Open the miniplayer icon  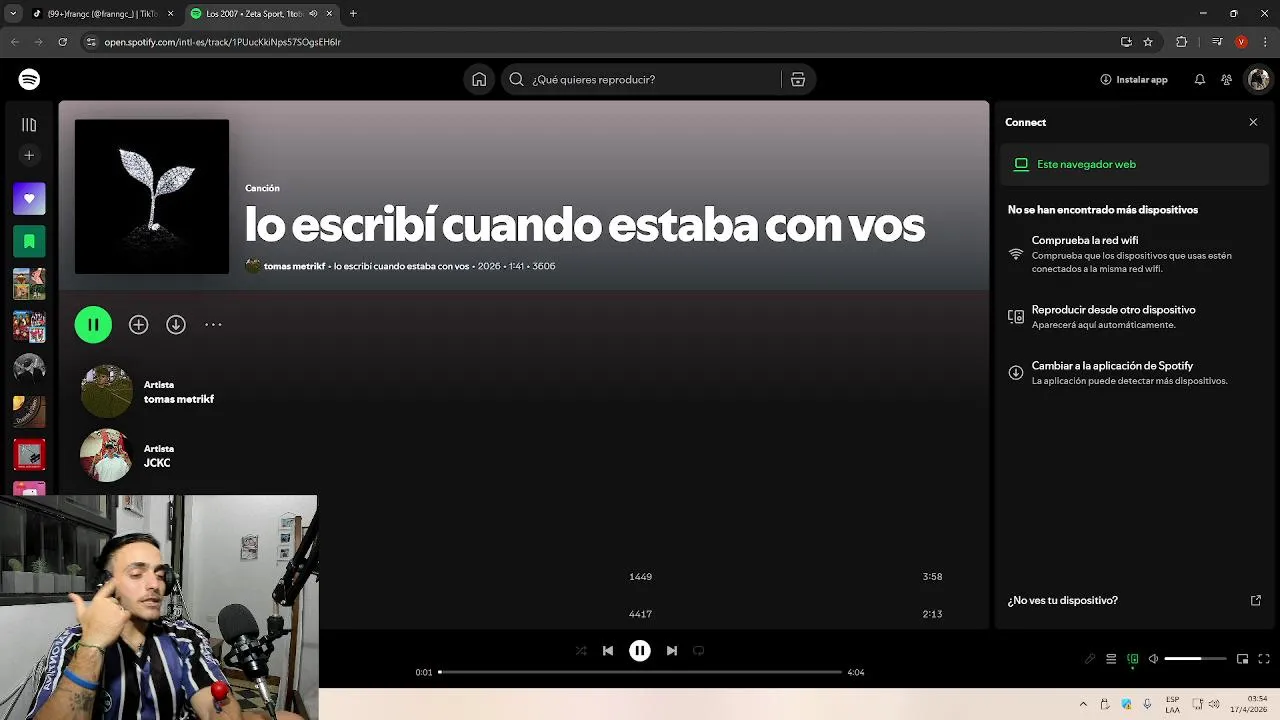pyautogui.click(x=1242, y=659)
